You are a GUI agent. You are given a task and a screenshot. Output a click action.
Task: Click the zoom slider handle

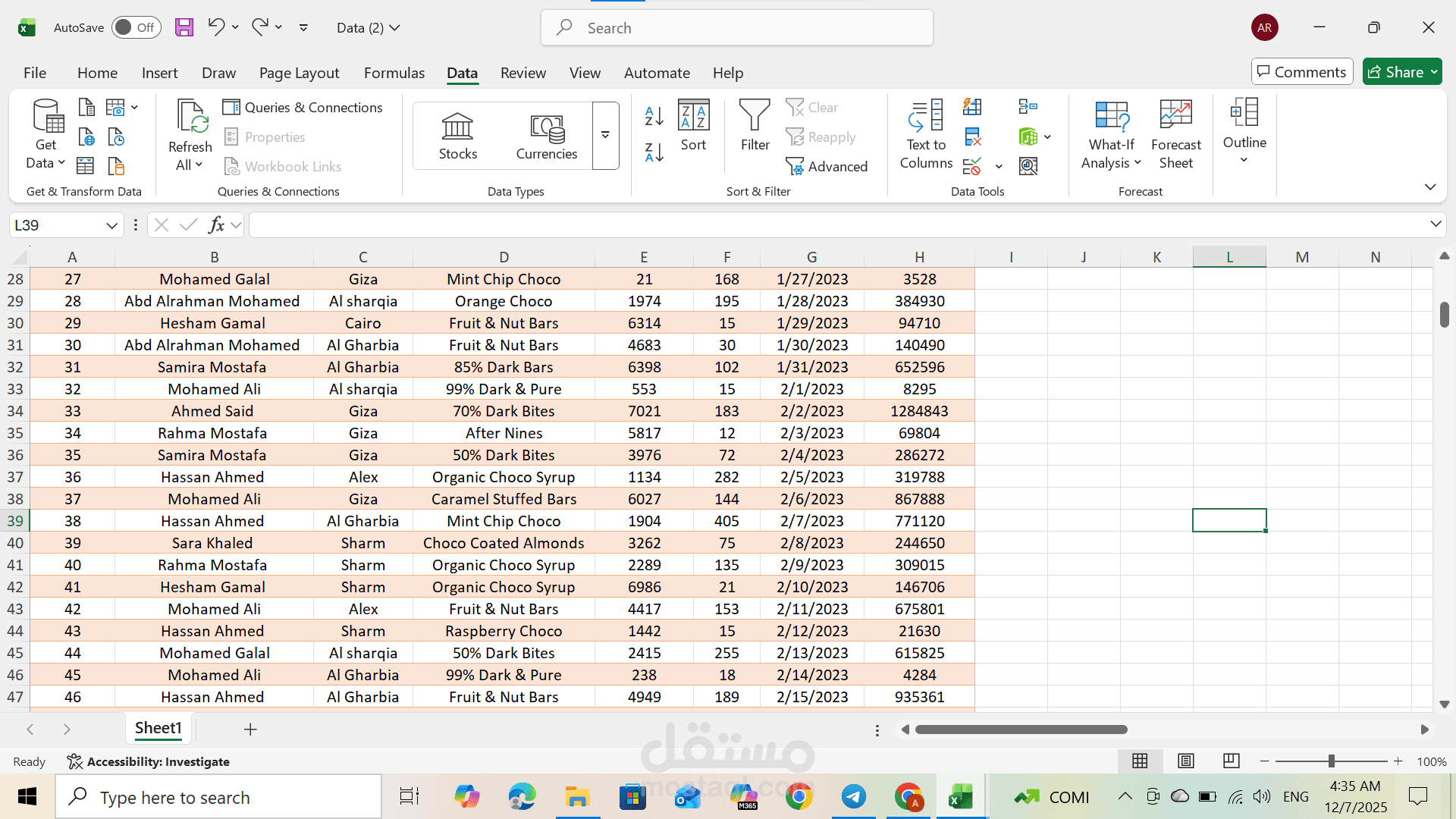[1331, 761]
